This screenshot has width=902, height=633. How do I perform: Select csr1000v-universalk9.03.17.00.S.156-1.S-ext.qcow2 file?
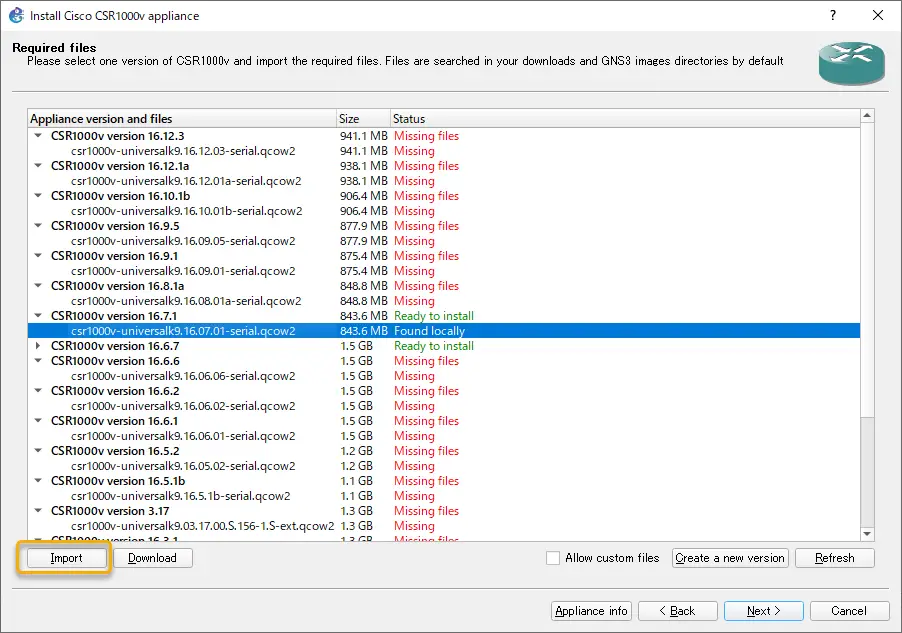pos(444,525)
